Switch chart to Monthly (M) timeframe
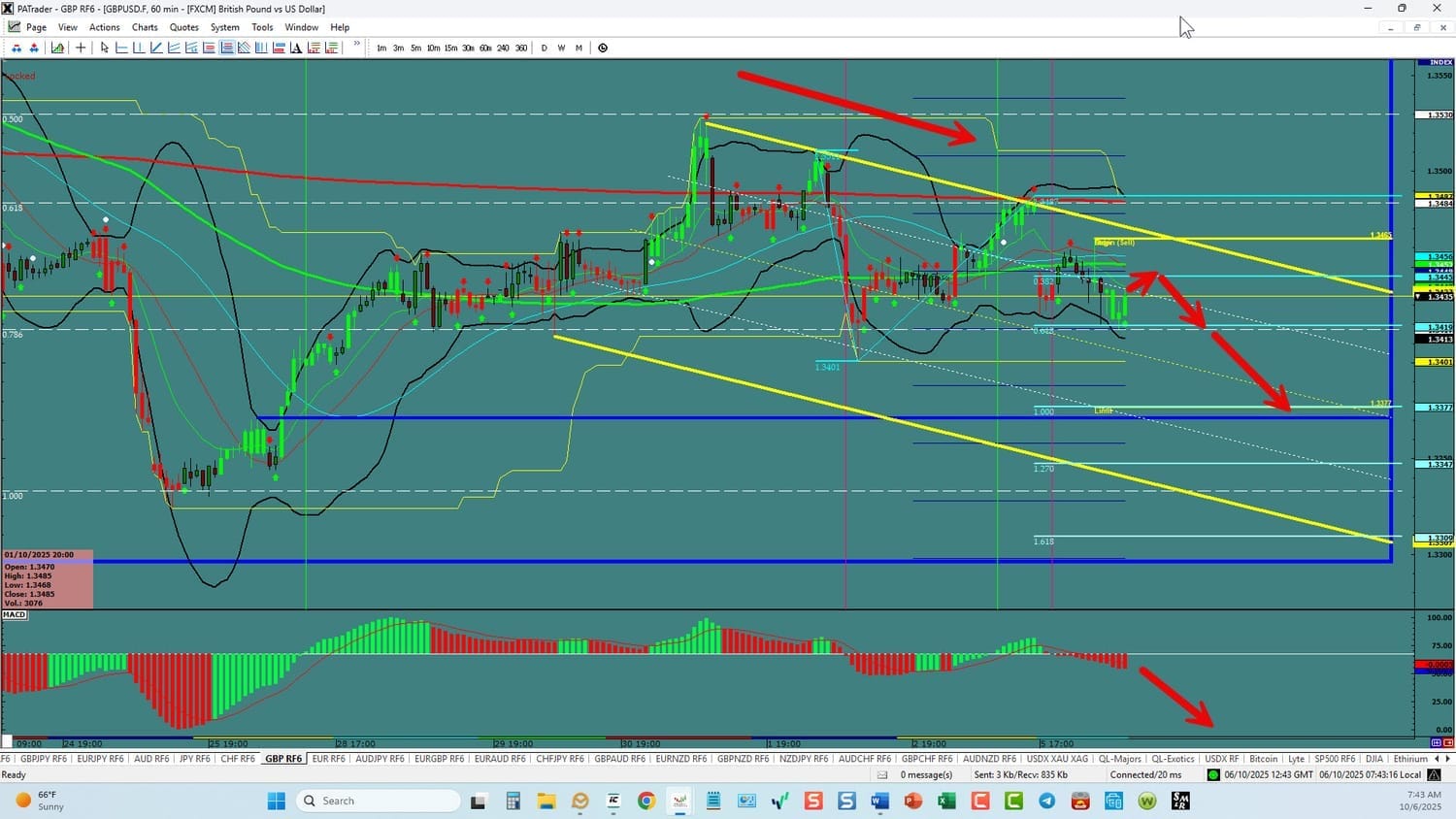The image size is (1456, 819). 579,48
